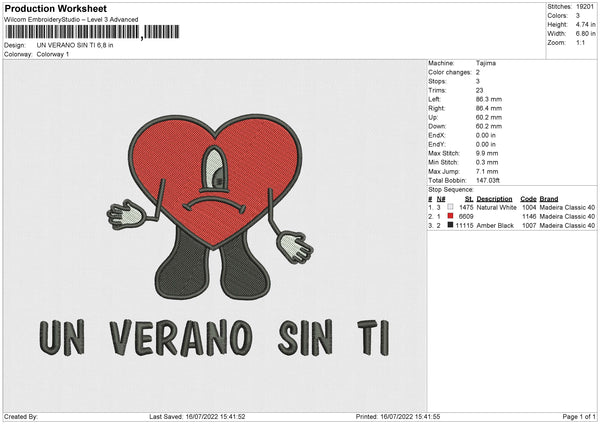
Task: Click the Height value '4.74 in'
Action: pos(585,24)
